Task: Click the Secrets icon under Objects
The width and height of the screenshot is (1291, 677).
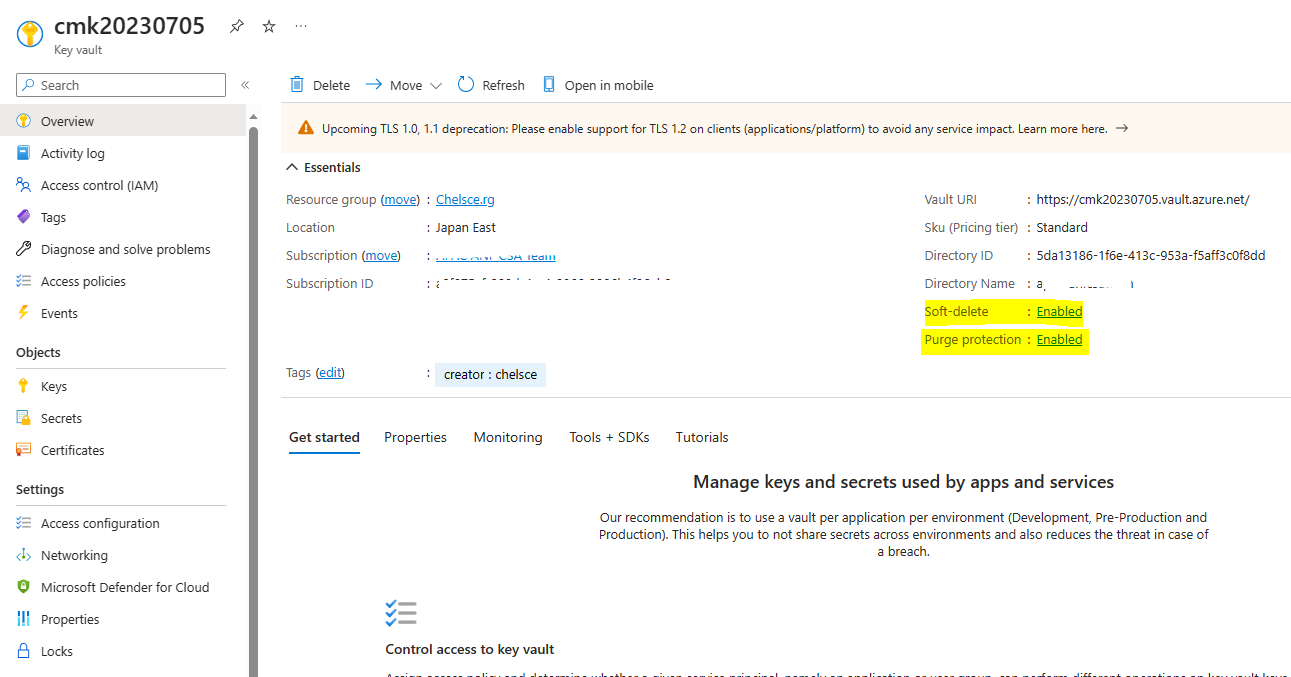Action: coord(24,418)
